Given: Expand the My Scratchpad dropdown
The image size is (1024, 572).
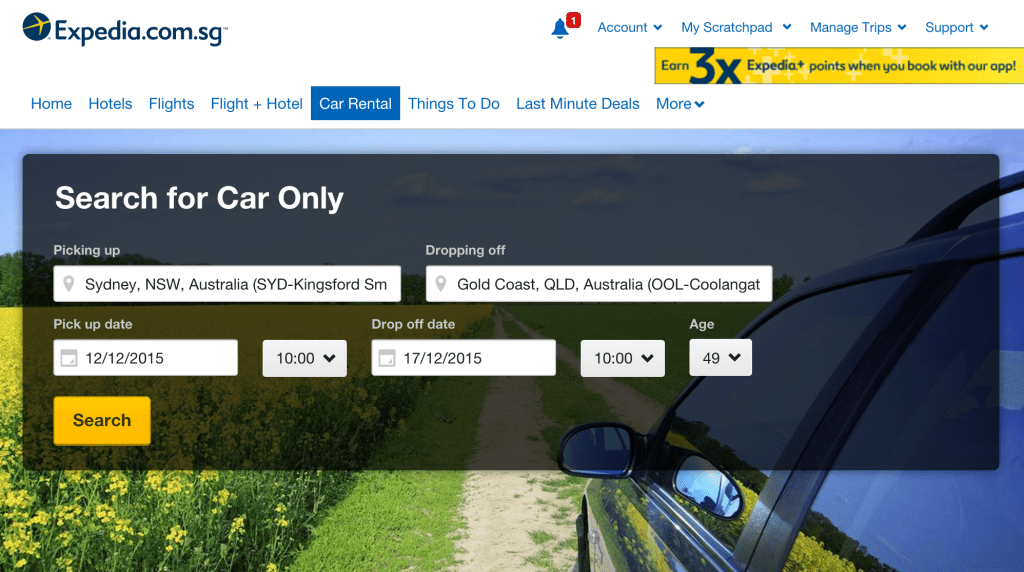Looking at the screenshot, I should [736, 27].
